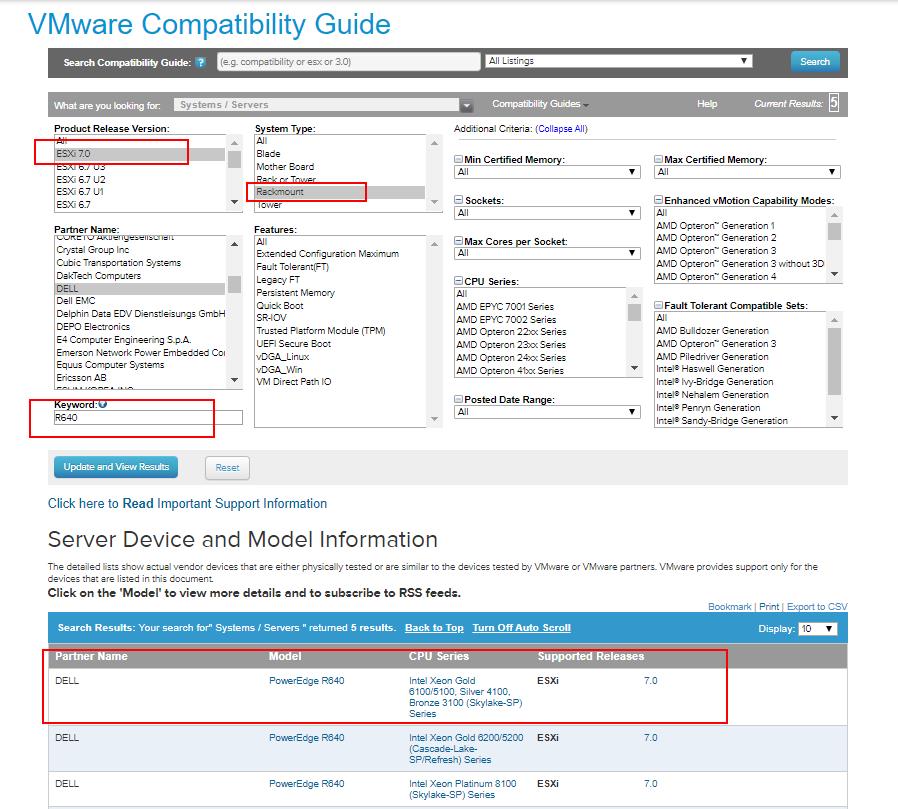This screenshot has height=809, width=898.
Task: Open the Max Cores per Socket dropdown
Action: pyautogui.click(x=547, y=253)
